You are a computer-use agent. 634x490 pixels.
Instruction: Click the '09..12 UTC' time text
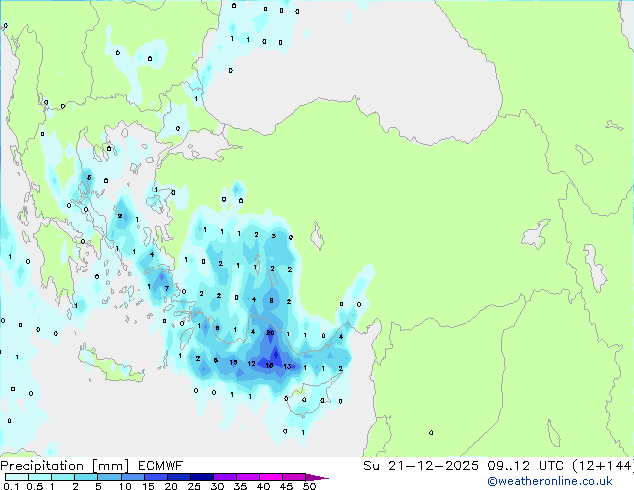point(525,466)
